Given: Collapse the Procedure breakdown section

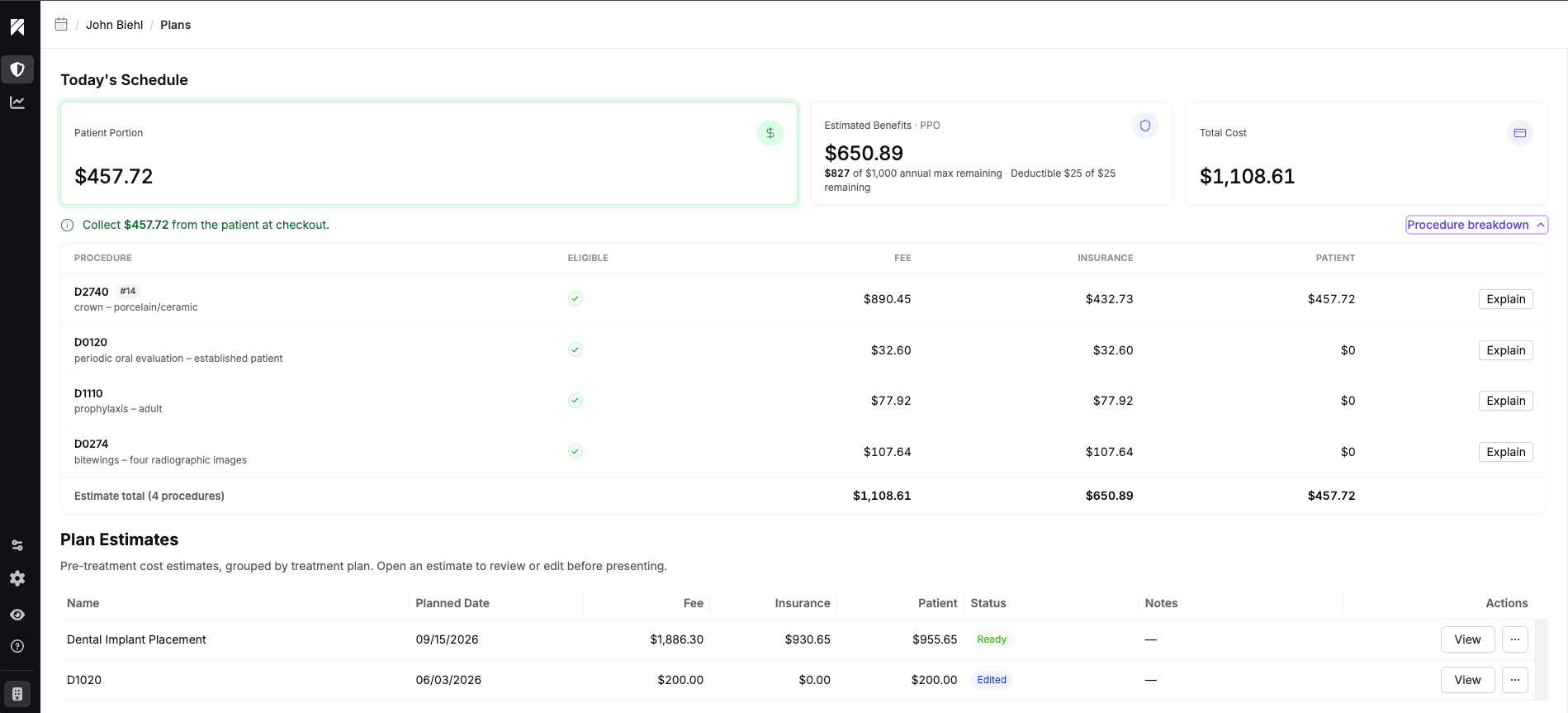Looking at the screenshot, I should 1476,225.
